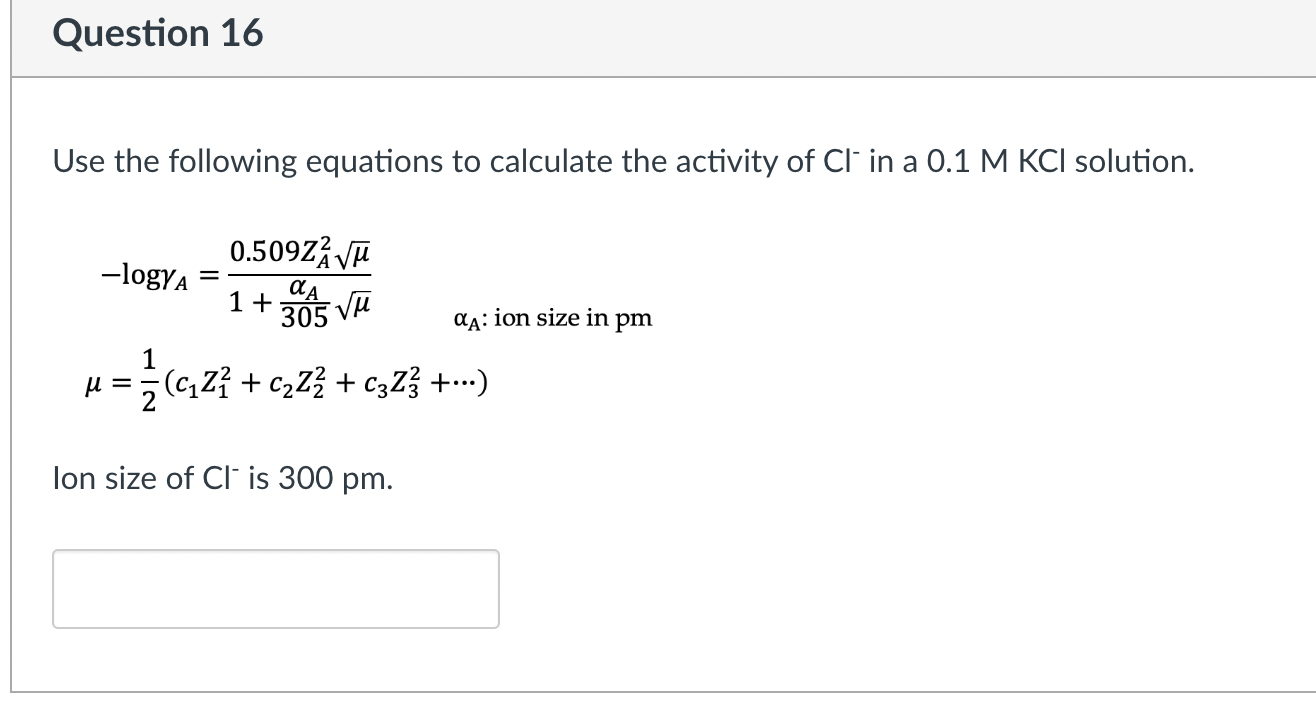Click the line stating ion size is 300 pm
Image resolution: width=1316 pixels, height=726 pixels.
tap(222, 478)
